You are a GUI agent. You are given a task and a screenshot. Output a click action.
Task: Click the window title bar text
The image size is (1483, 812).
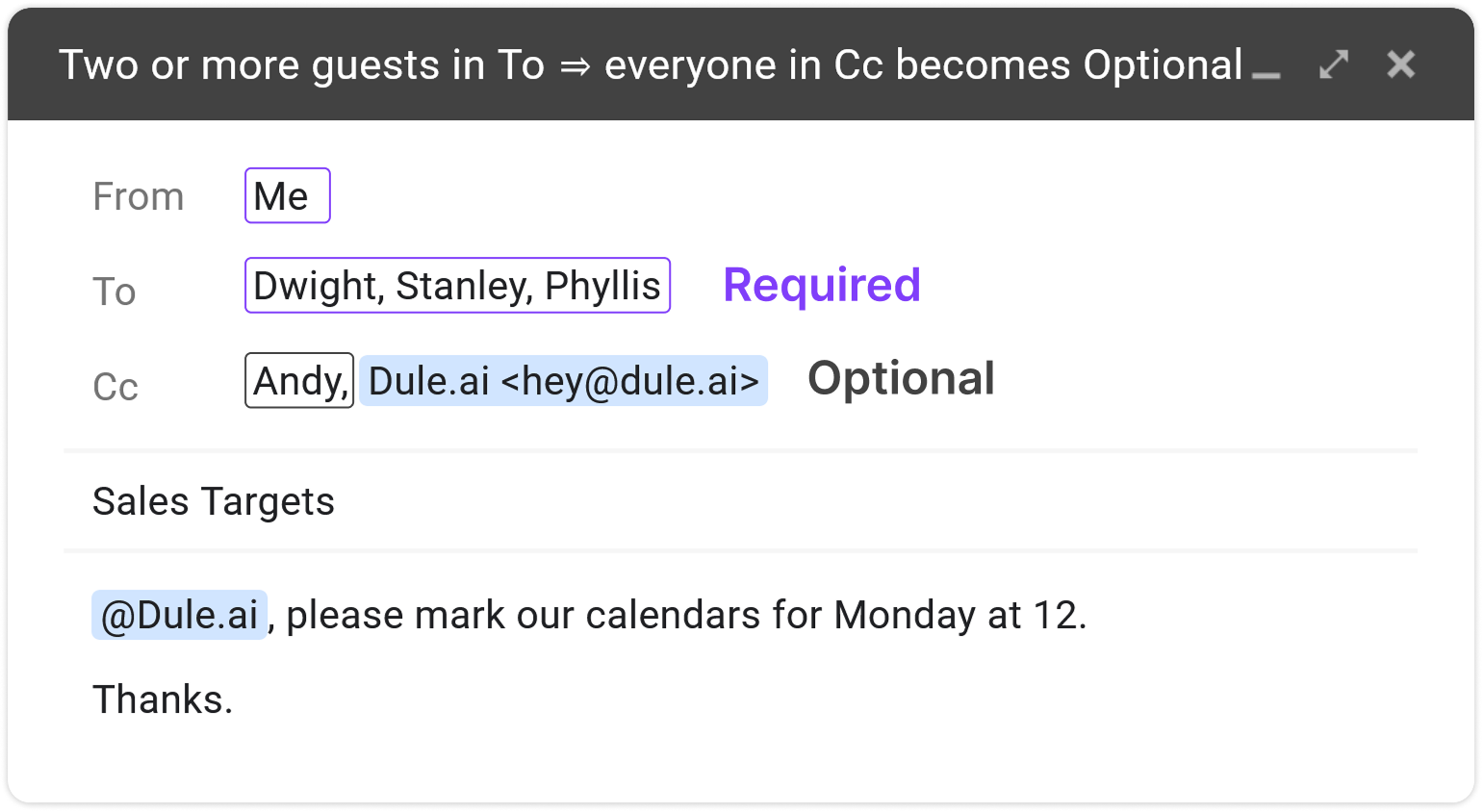[651, 63]
